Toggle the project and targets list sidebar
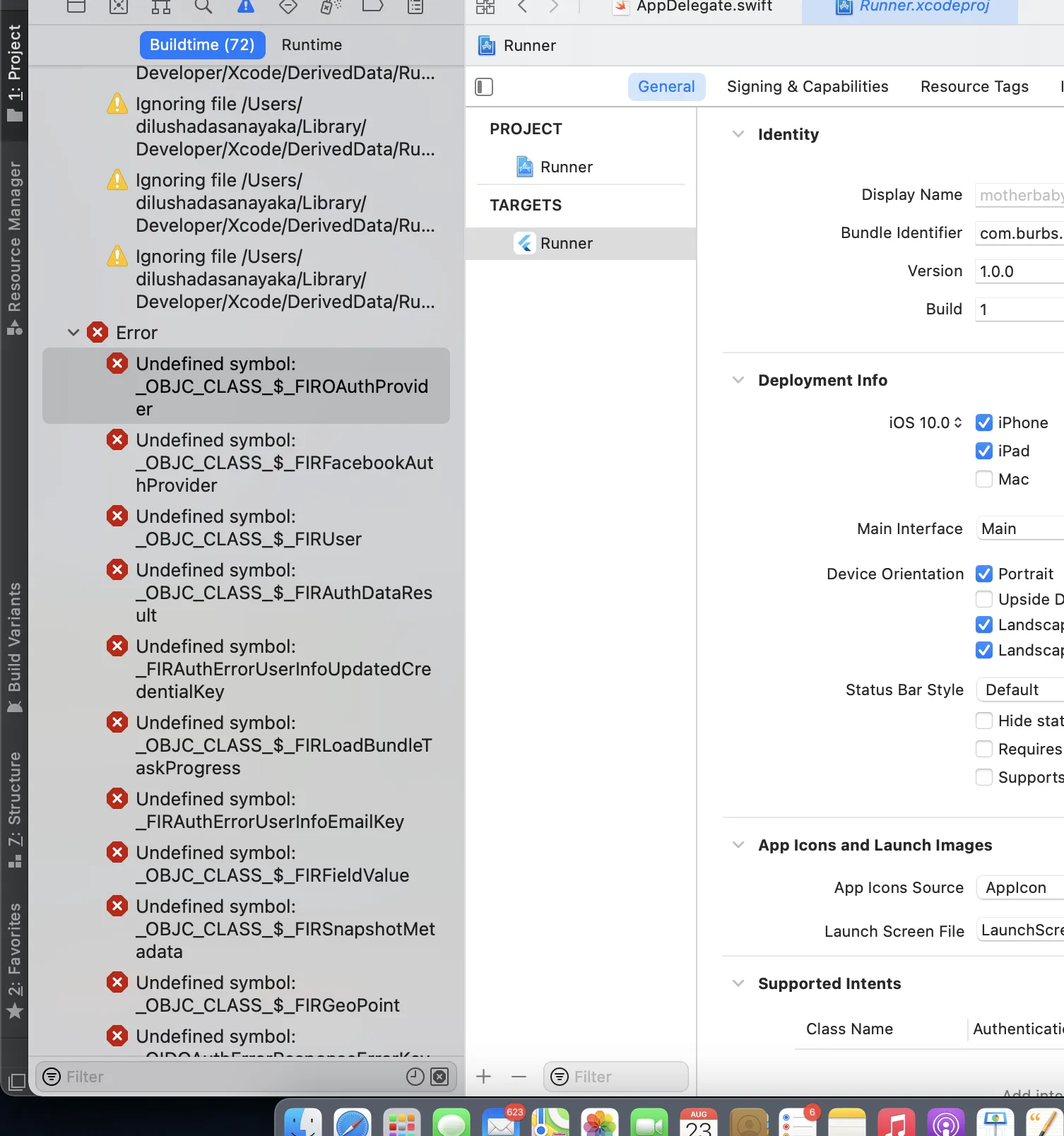Screen dimensions: 1064x1136 coord(484,87)
